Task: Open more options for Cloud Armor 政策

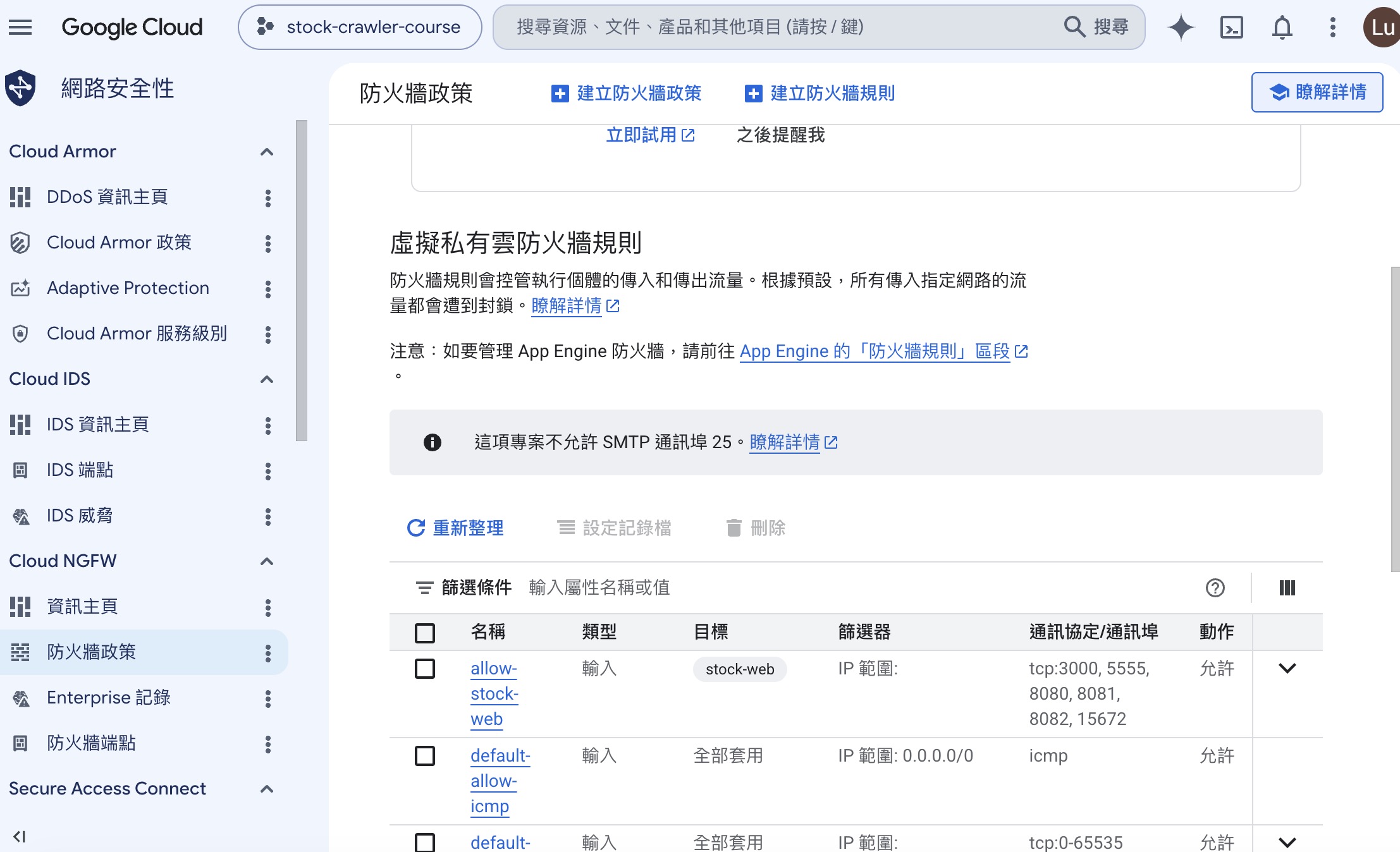Action: coord(268,243)
